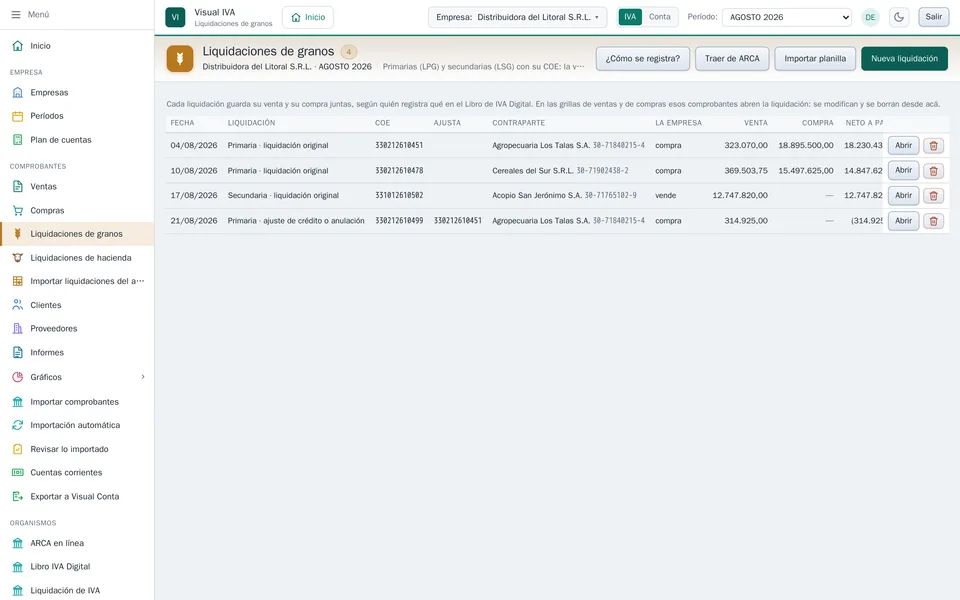Open the Período AGOSTO 2026 dropdown

coord(787,17)
